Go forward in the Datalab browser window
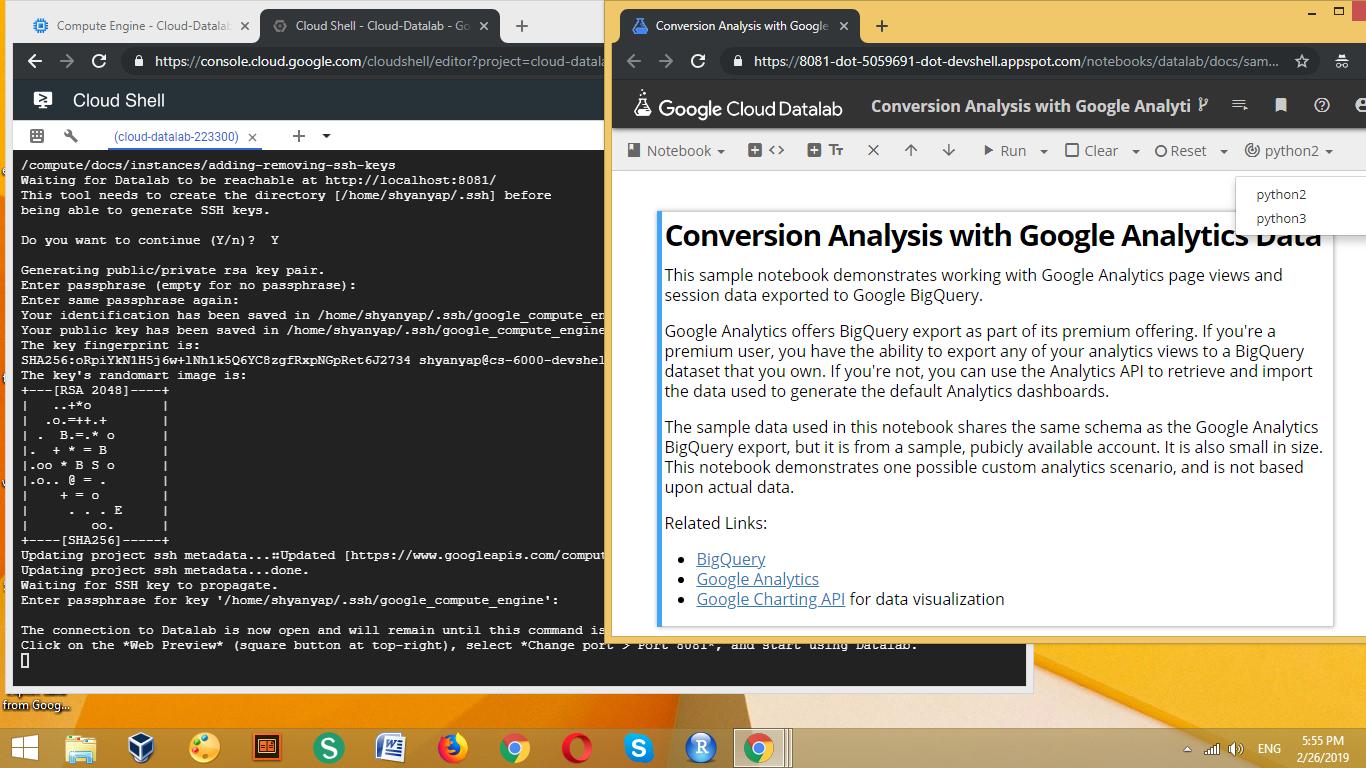The width and height of the screenshot is (1366, 768). 666,61
